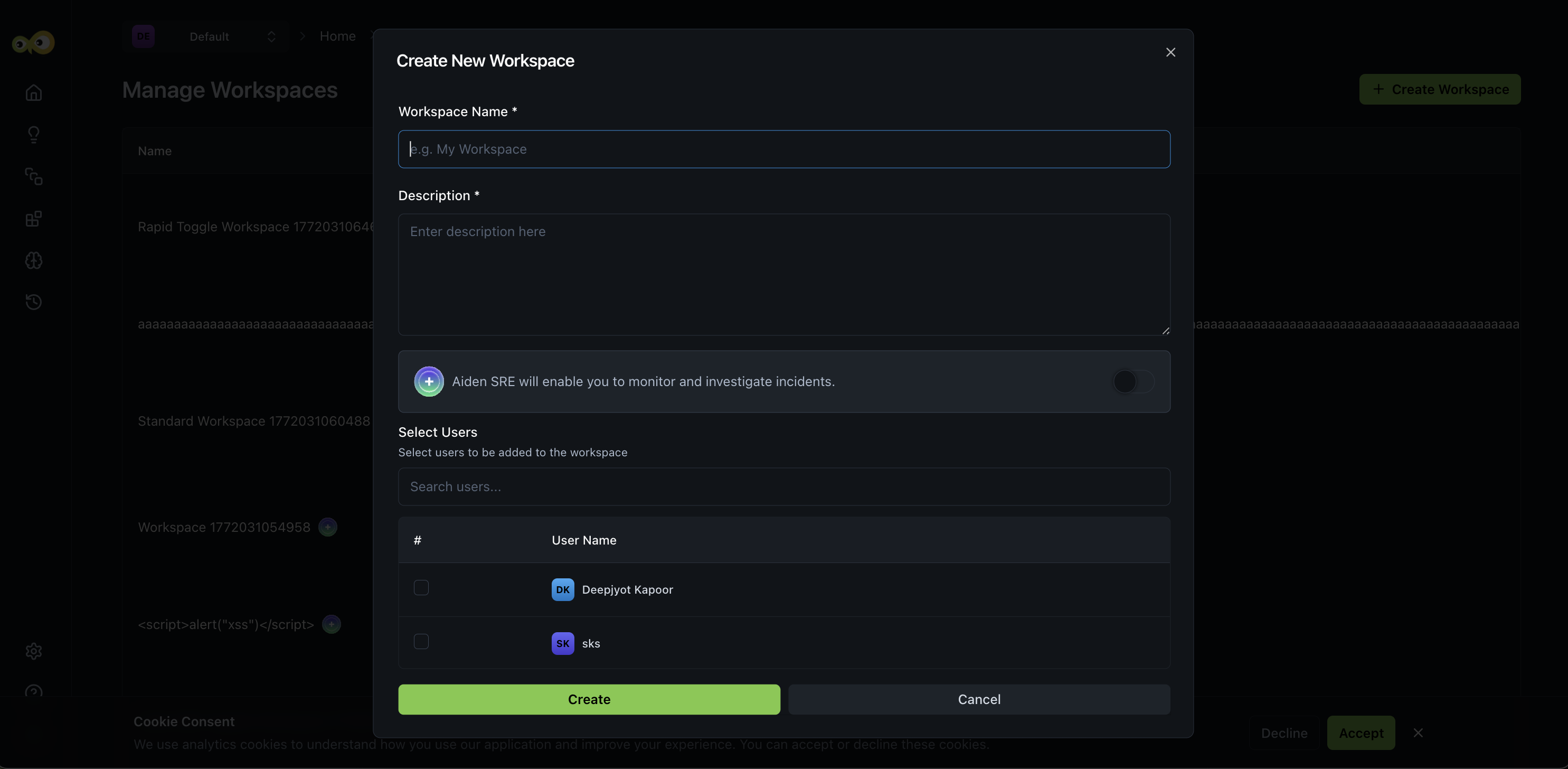Open the history clock icon in sidebar
The image size is (1568, 769).
pos(33,302)
